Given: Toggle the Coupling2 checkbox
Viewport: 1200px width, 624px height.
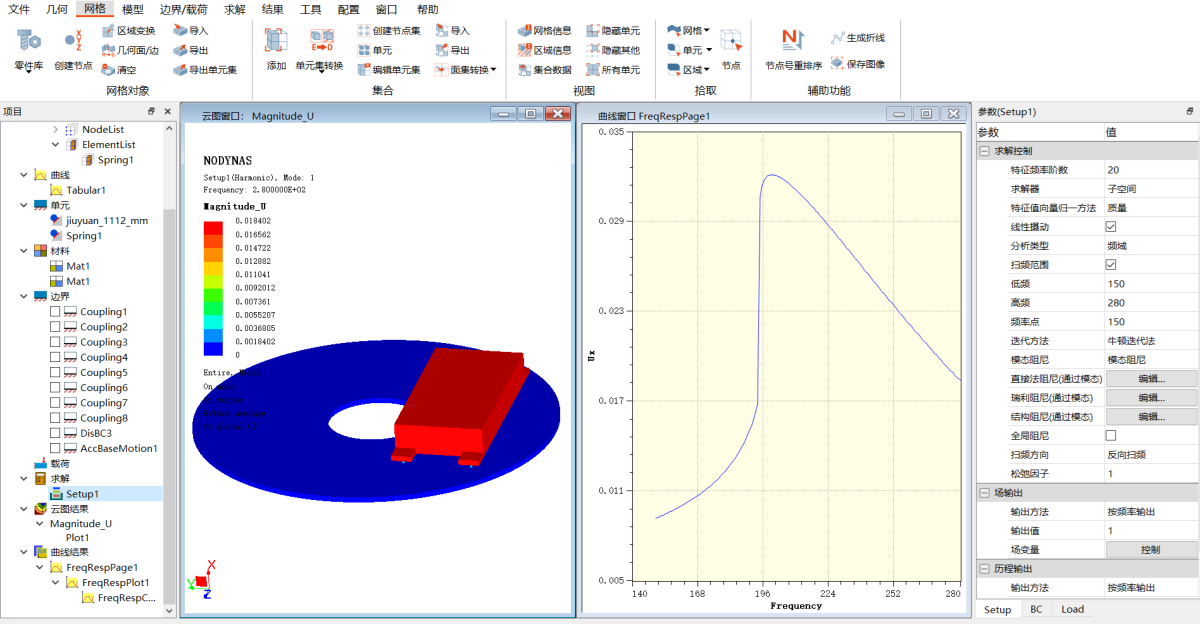Looking at the screenshot, I should [56, 327].
